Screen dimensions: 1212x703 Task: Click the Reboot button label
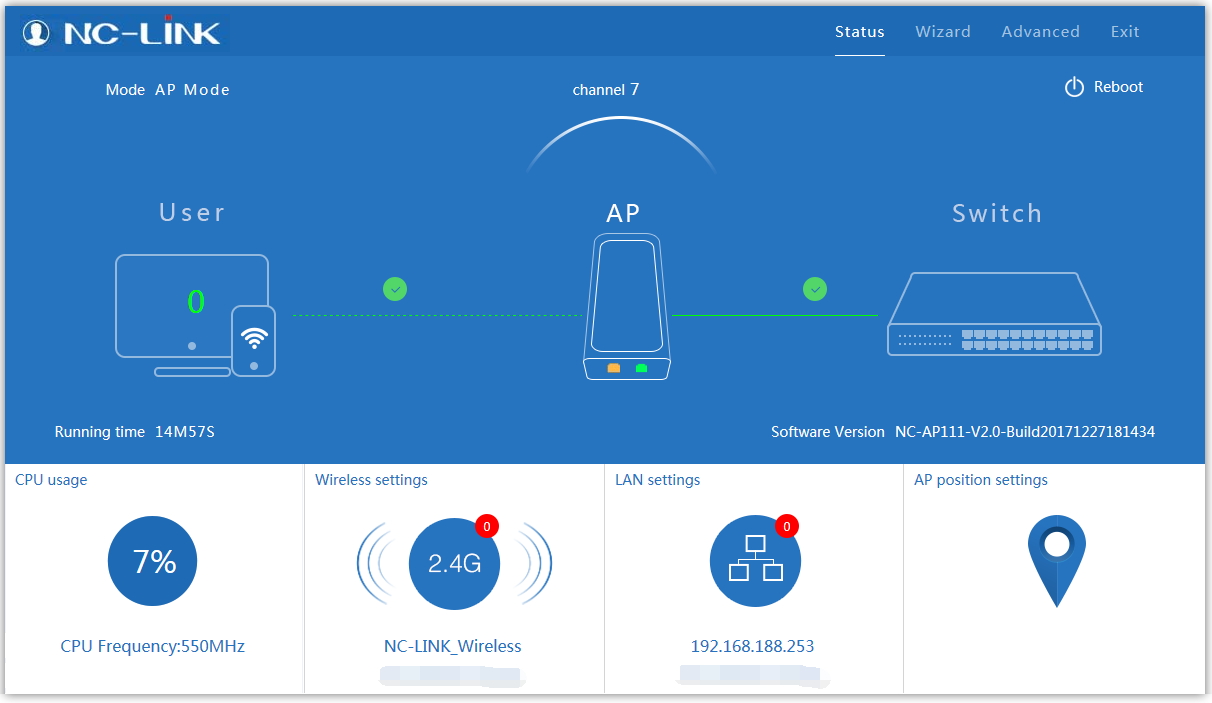point(1118,87)
